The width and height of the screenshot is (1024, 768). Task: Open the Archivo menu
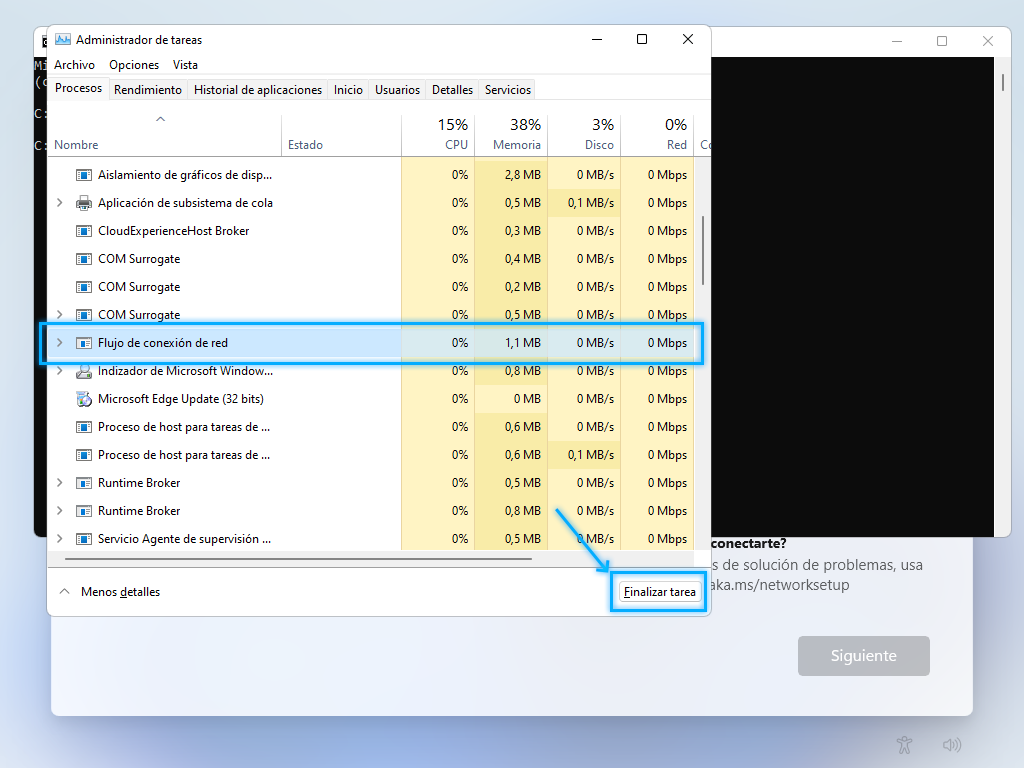click(74, 65)
